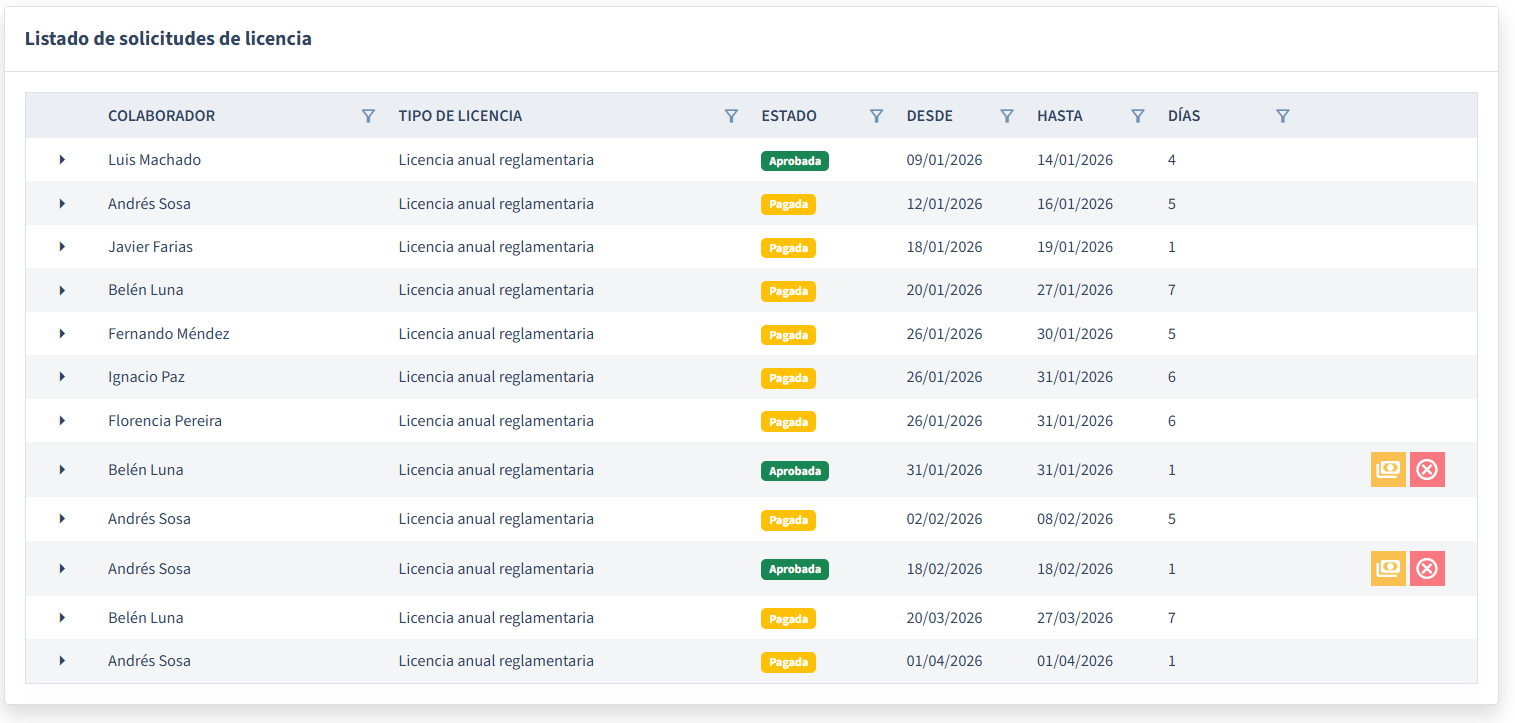The height and width of the screenshot is (723, 1515).
Task: Cancel Belén Luna's 31/01/2026 approved request
Action: tap(1427, 470)
